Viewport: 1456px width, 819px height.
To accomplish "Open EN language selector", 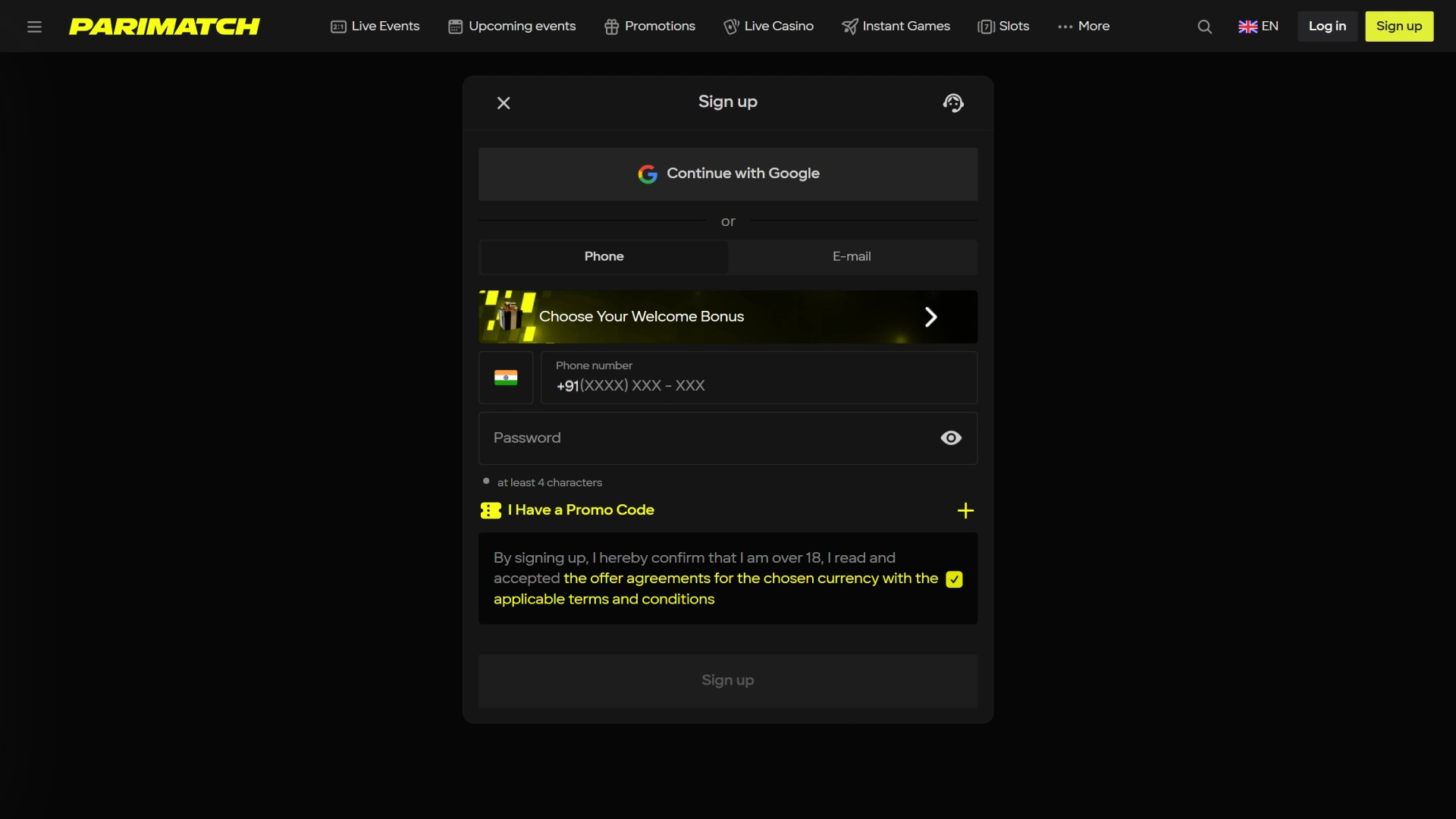I will 1258,27.
